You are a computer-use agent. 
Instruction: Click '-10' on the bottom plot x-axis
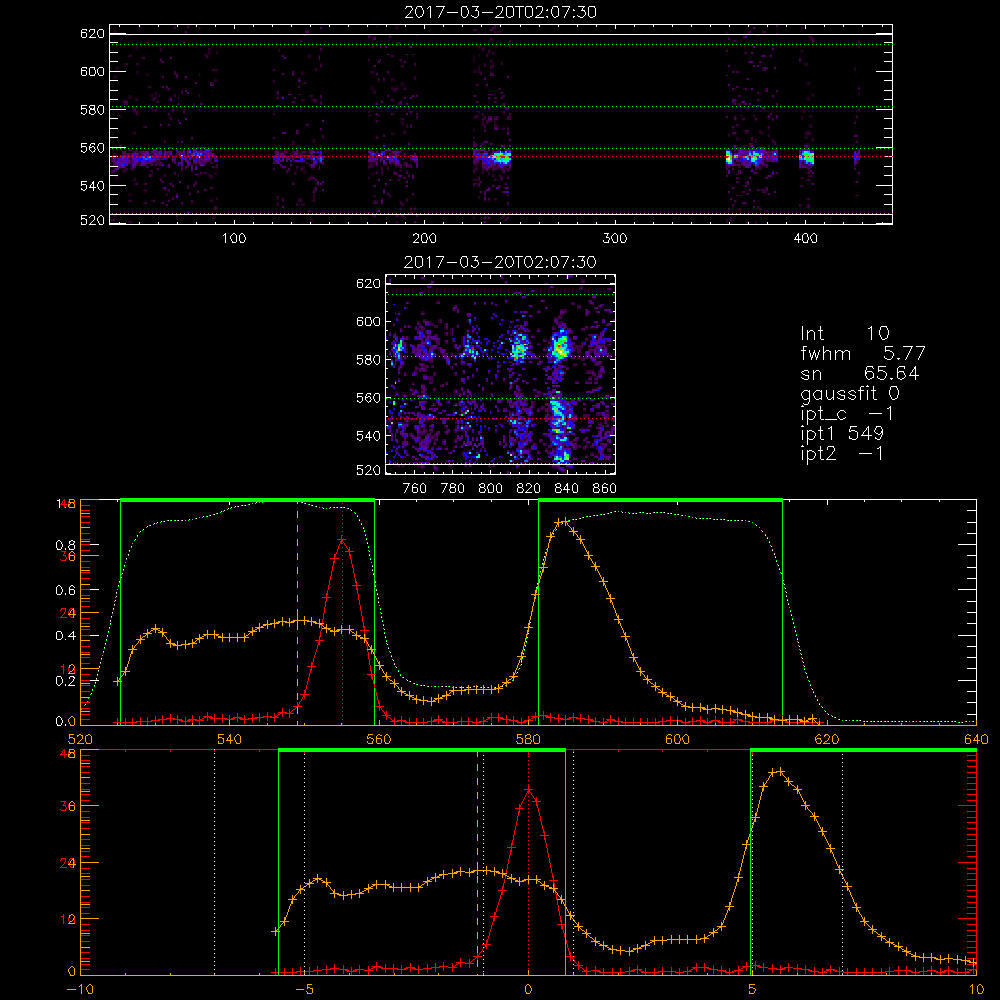click(80, 989)
